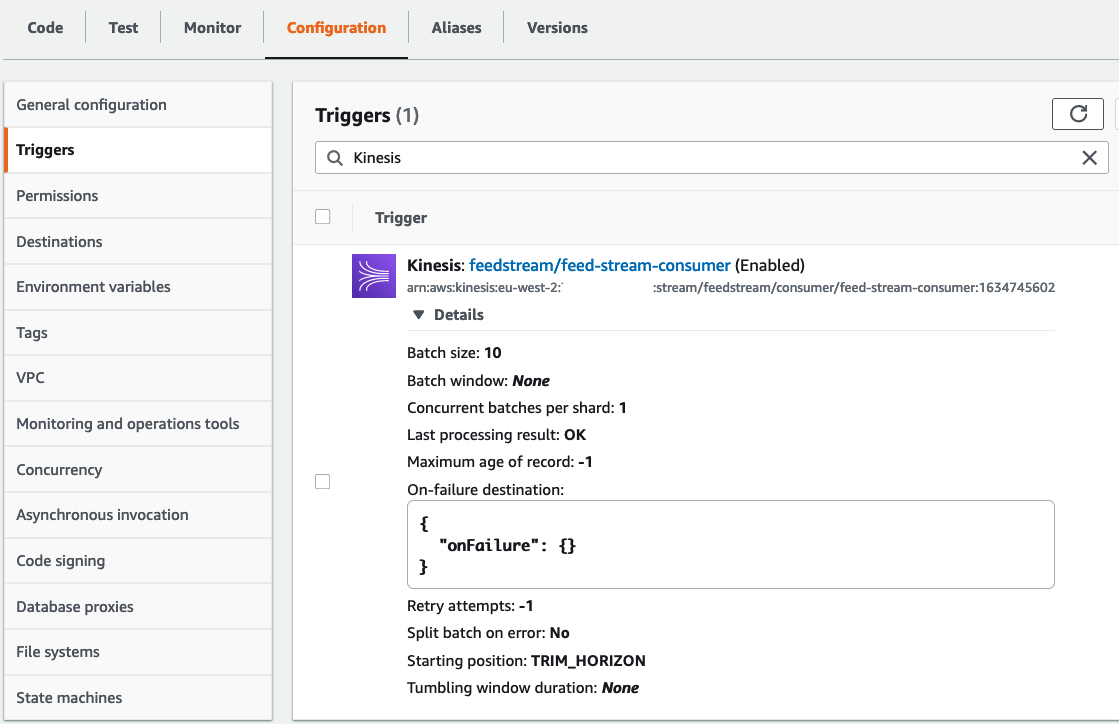The image size is (1119, 724).
Task: Select General configuration in sidebar
Action: tap(138, 105)
